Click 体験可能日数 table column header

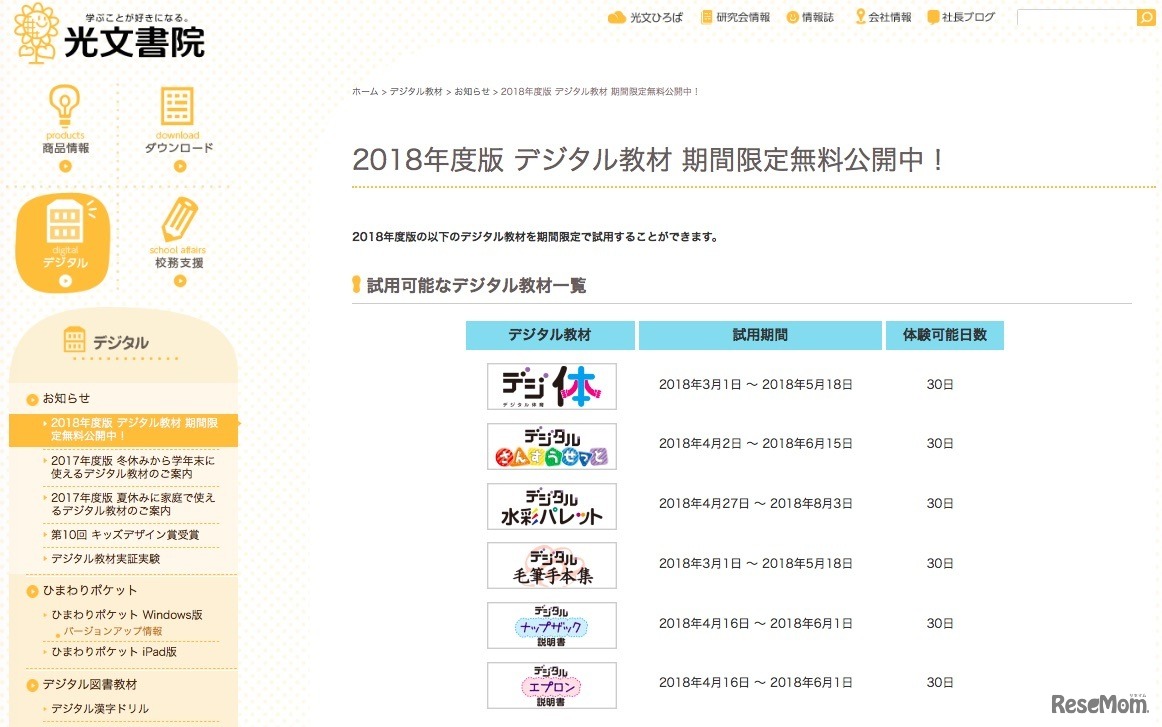pos(944,335)
